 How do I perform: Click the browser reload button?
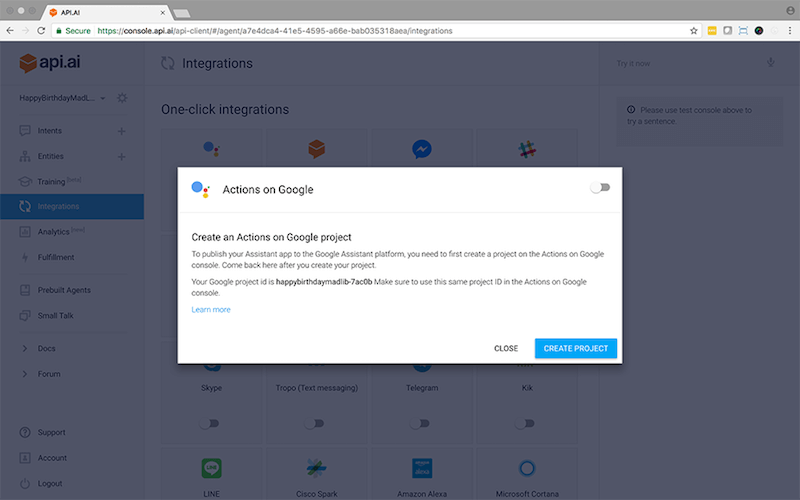[41, 31]
